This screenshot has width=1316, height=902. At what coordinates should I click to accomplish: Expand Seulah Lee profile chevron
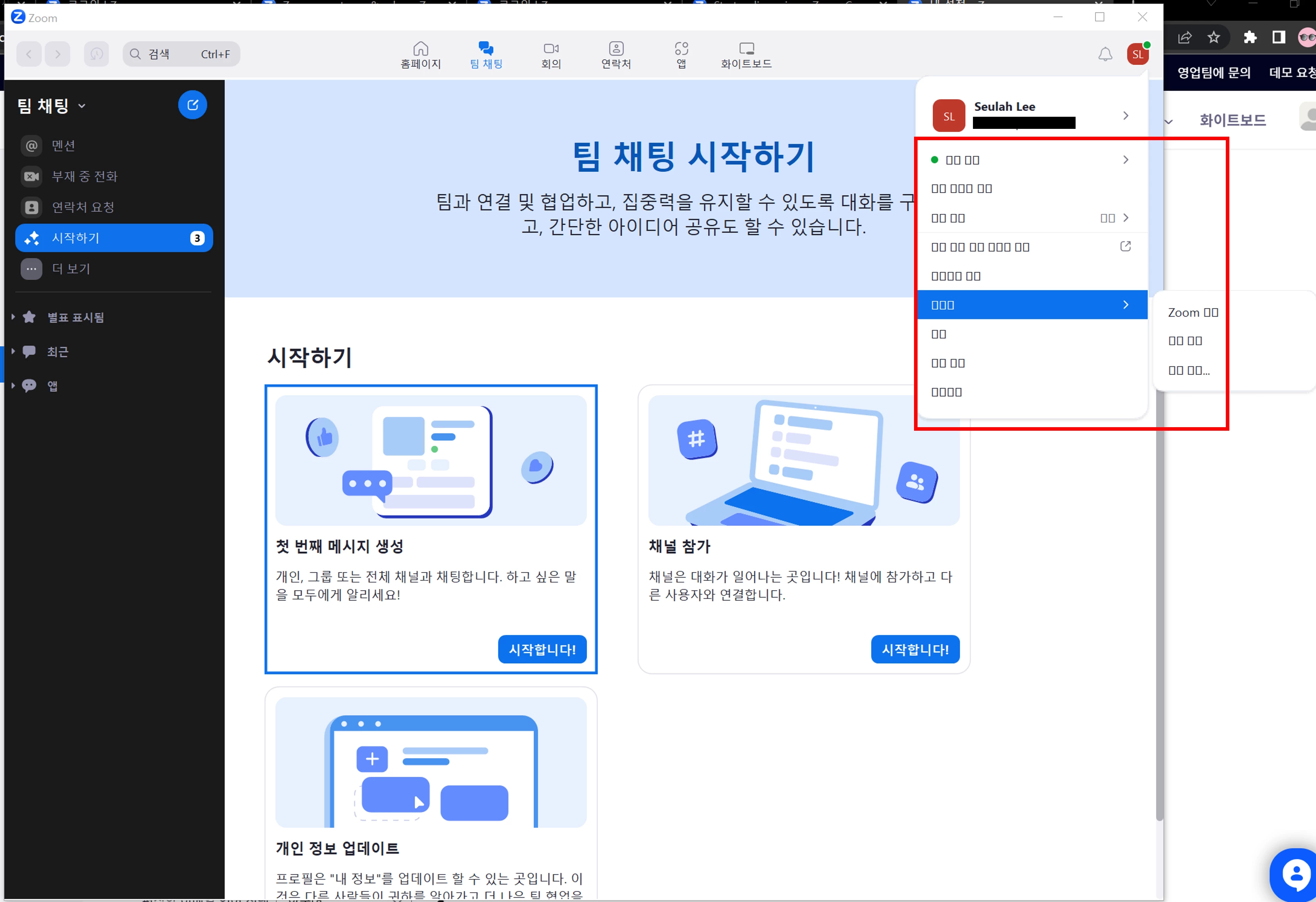[1125, 116]
